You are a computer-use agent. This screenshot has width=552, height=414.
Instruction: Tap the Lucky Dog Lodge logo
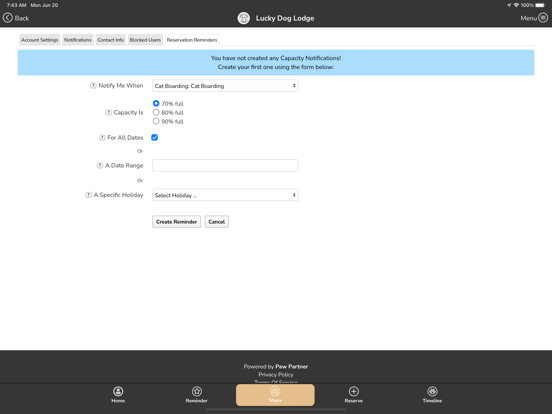[244, 18]
